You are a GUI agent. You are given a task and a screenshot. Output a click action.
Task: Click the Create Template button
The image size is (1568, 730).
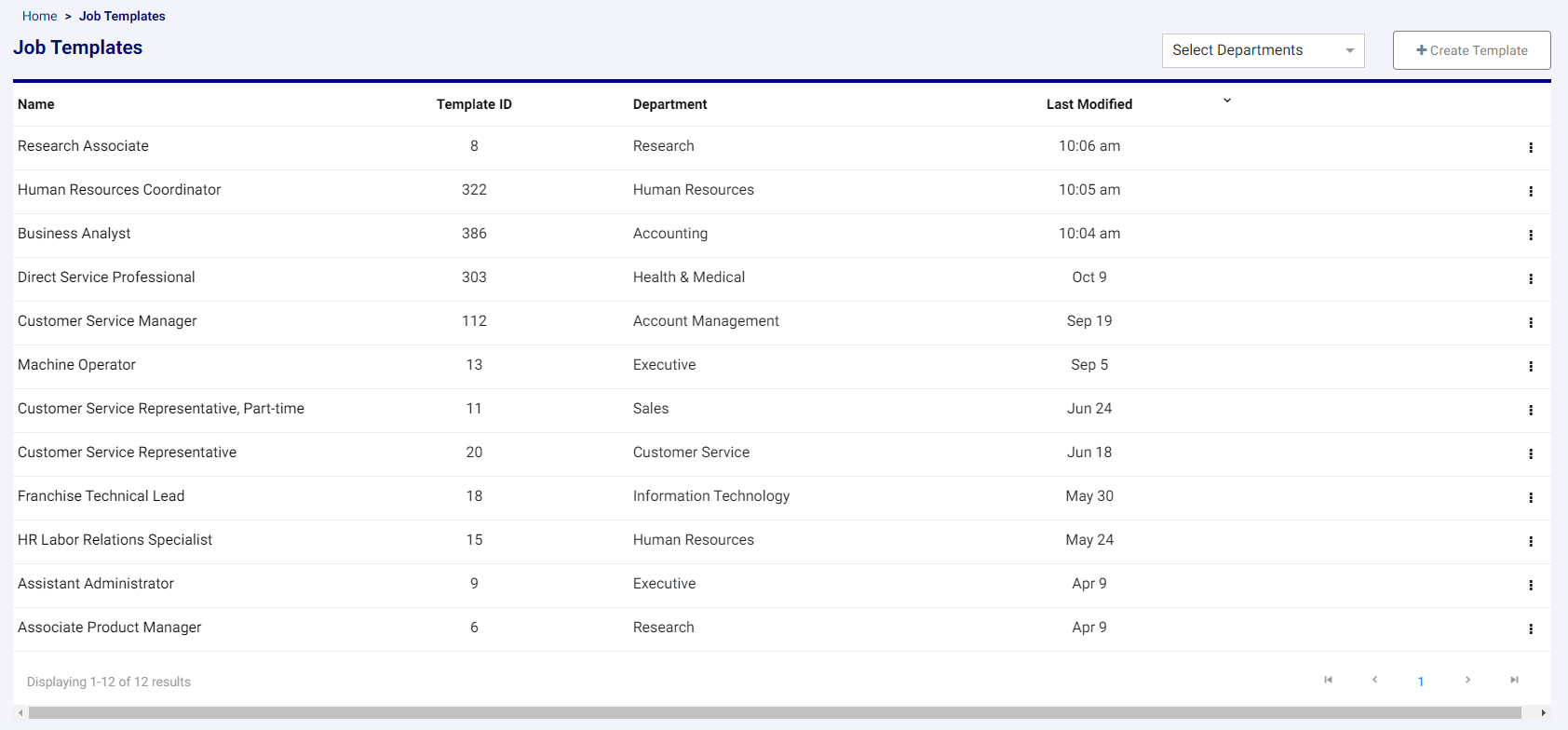click(1471, 50)
